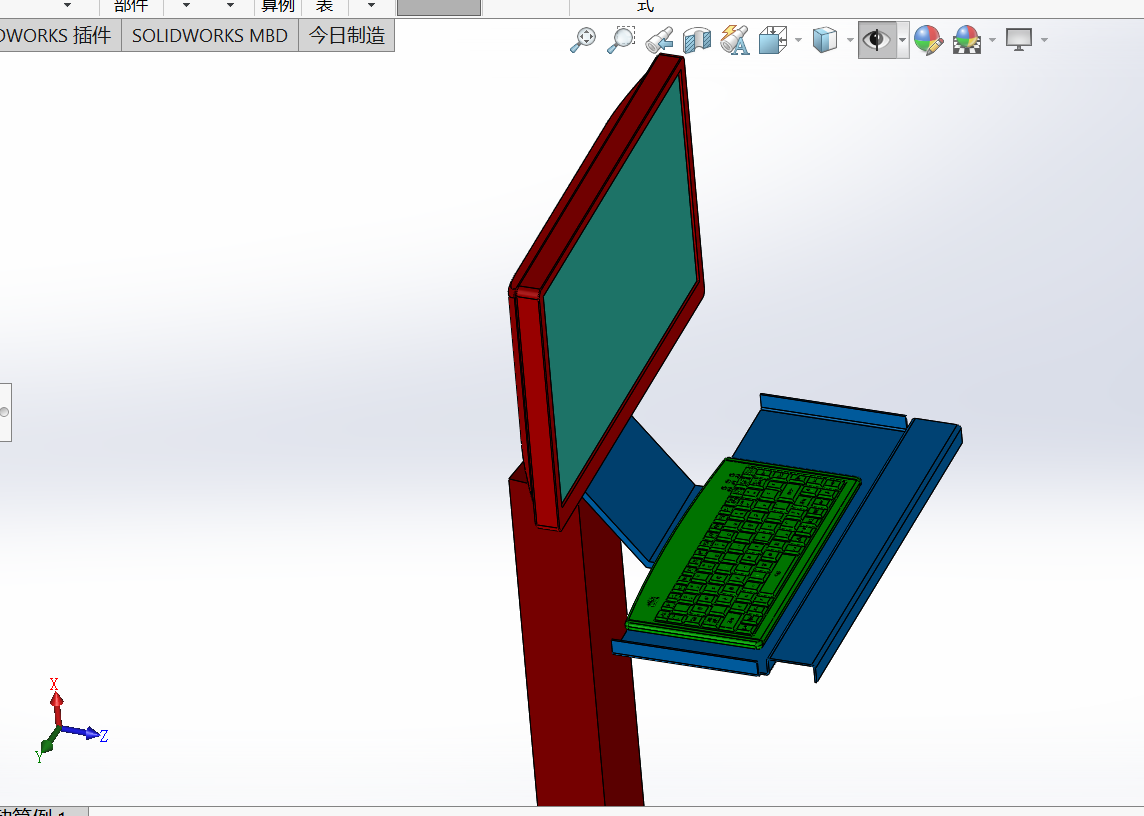Screen dimensions: 1144x816
Task: Select the green keyboard model
Action: point(744,551)
